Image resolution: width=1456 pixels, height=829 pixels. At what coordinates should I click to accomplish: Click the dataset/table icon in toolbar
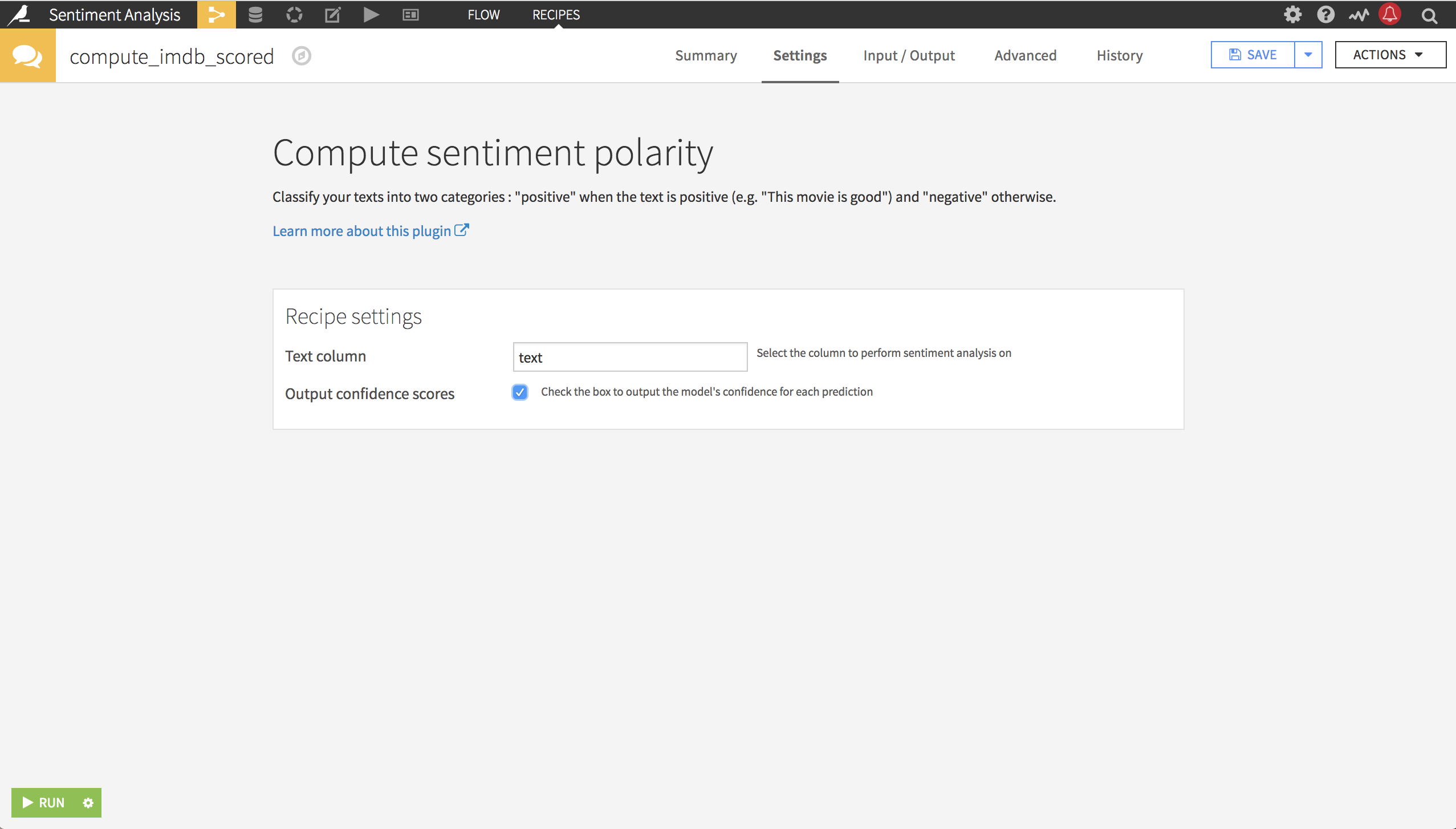(254, 14)
